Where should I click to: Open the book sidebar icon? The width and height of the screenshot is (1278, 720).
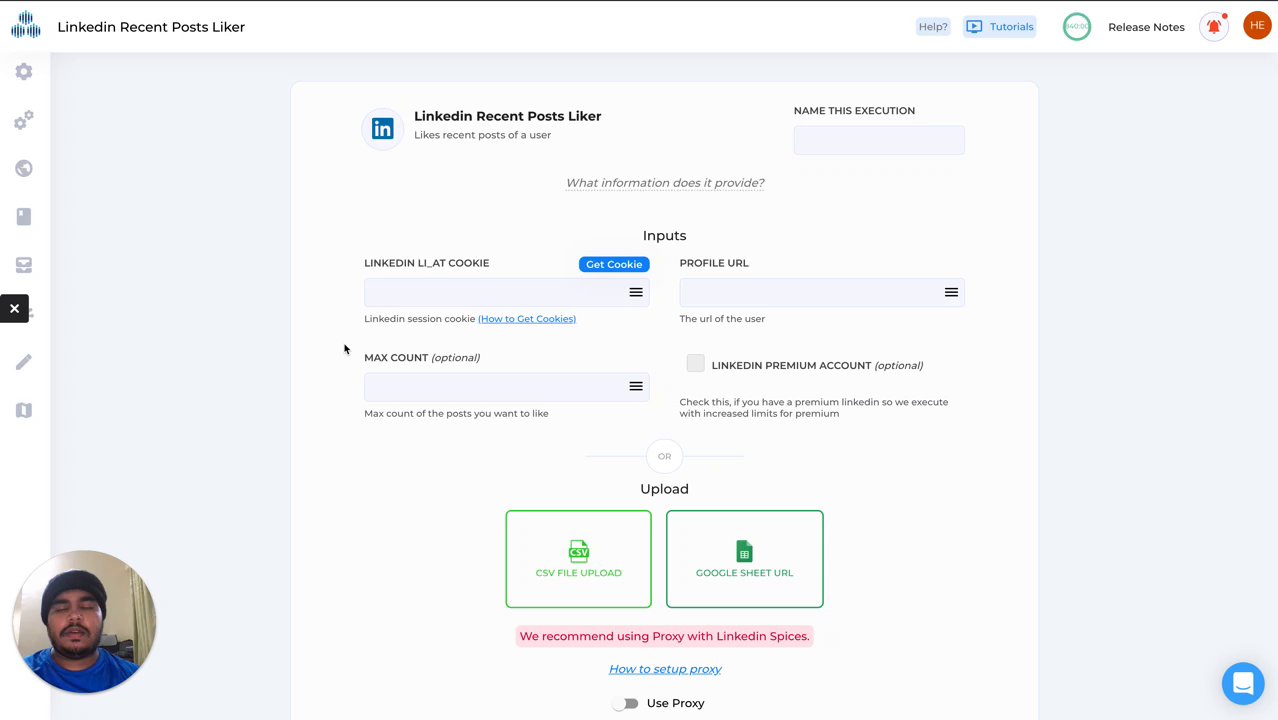pos(24,216)
